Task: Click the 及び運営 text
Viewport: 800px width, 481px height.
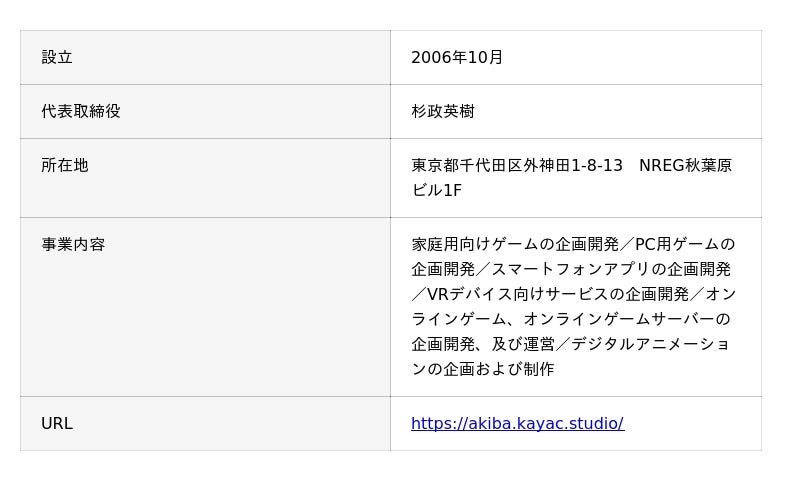Action: (x=523, y=344)
